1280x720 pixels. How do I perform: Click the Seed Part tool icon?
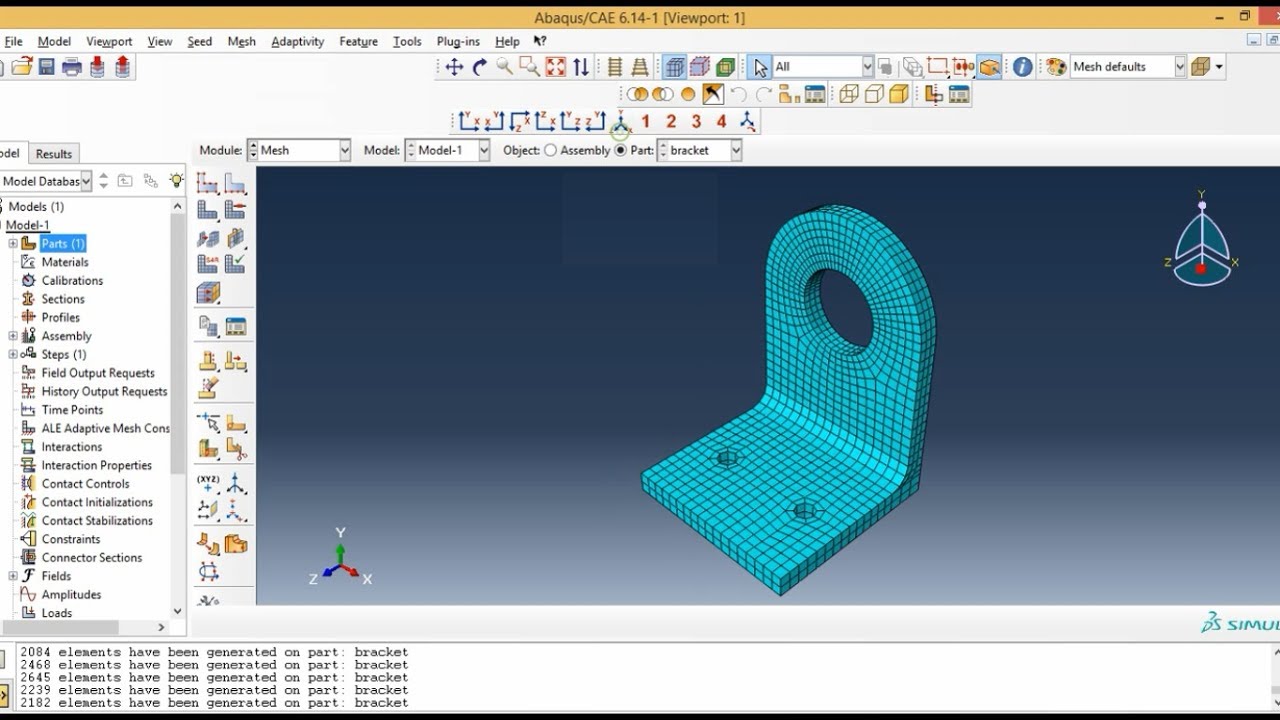pos(208,182)
